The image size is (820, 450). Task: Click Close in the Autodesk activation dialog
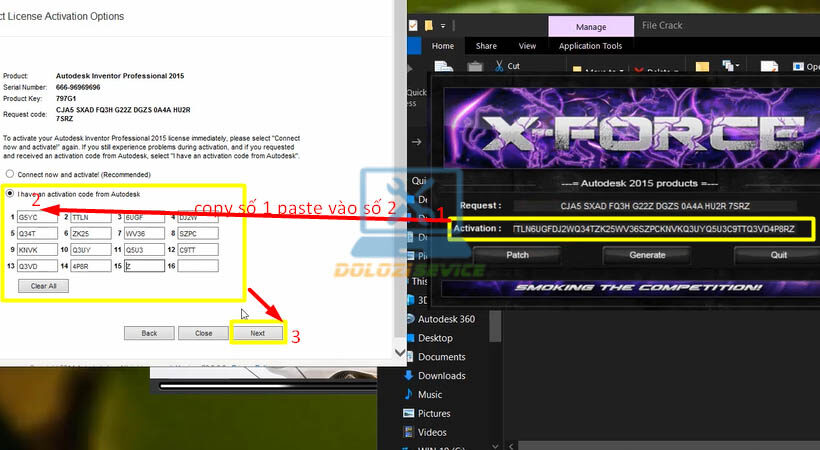[203, 333]
